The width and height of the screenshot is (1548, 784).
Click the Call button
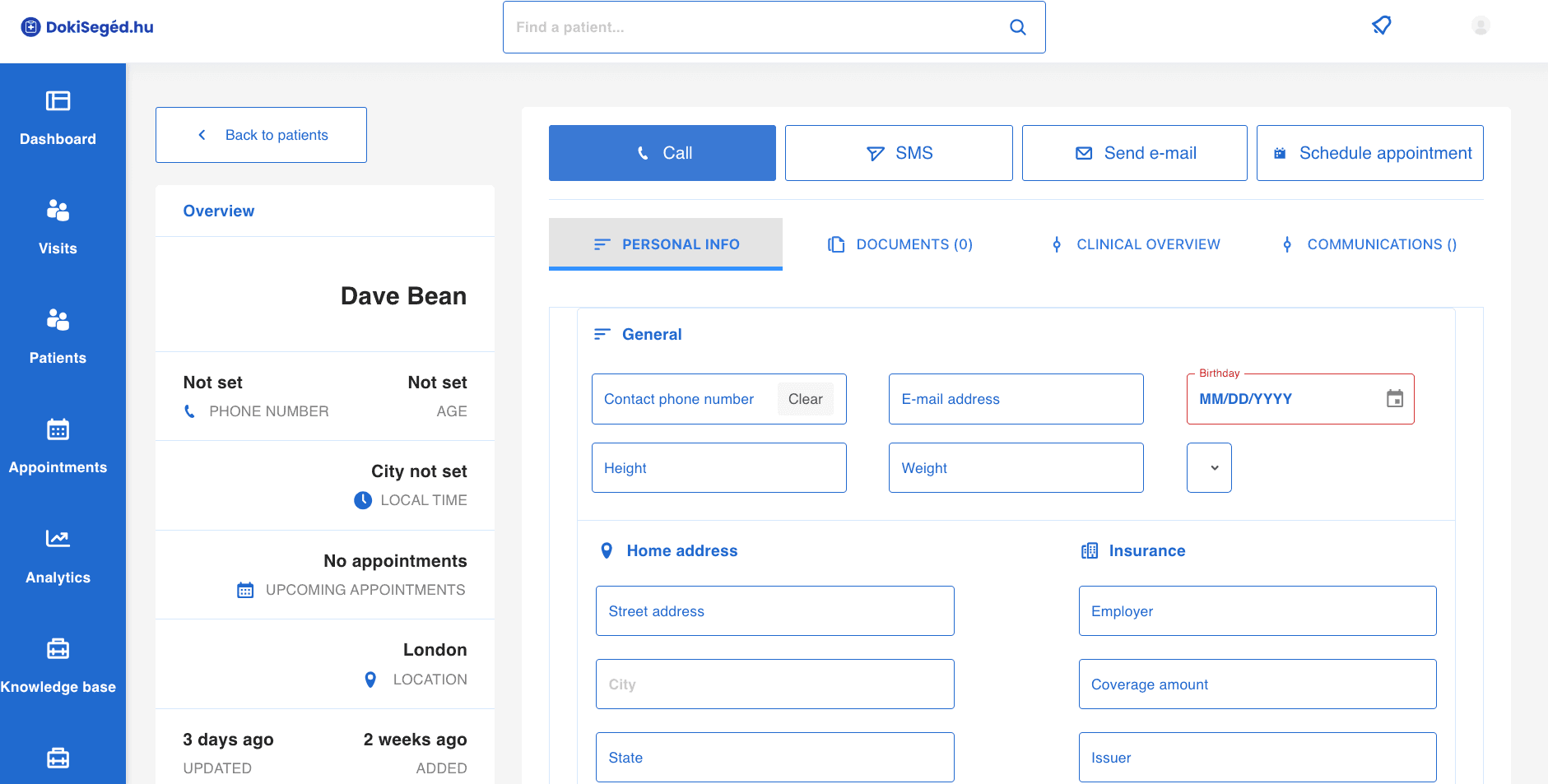(x=662, y=153)
